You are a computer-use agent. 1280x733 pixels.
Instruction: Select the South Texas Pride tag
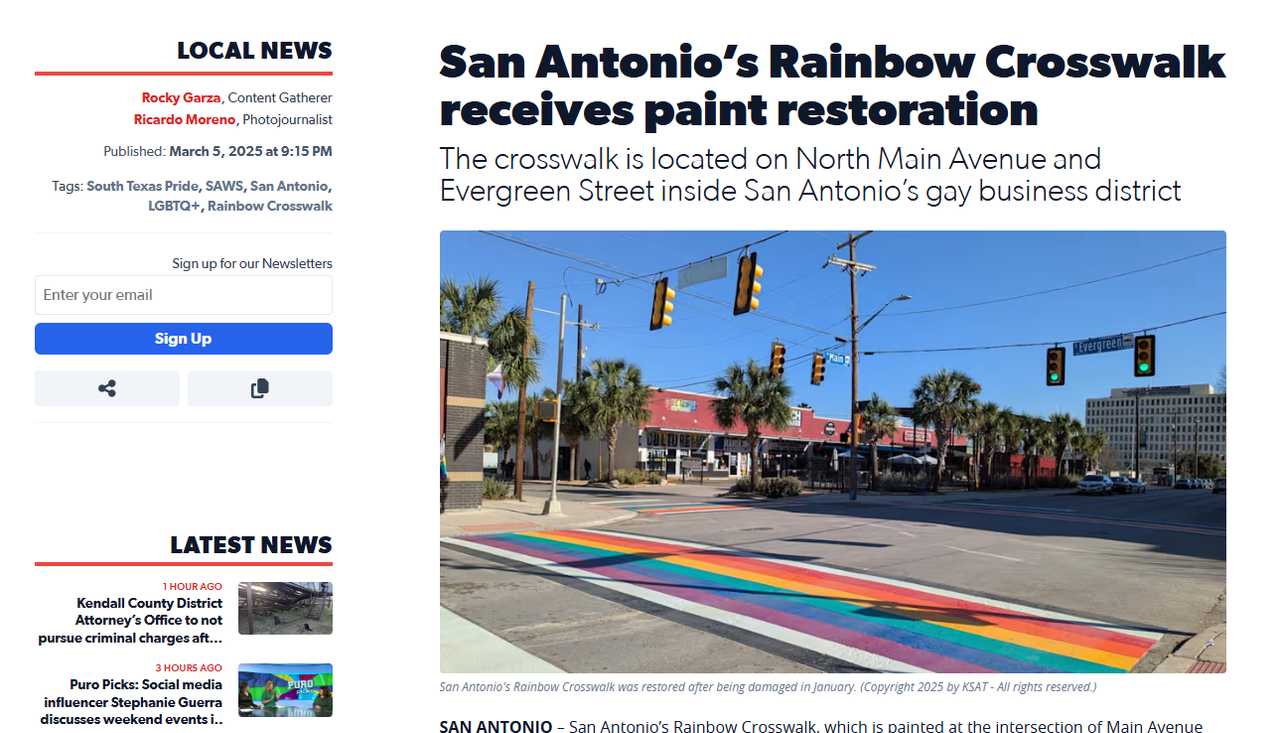pos(143,186)
